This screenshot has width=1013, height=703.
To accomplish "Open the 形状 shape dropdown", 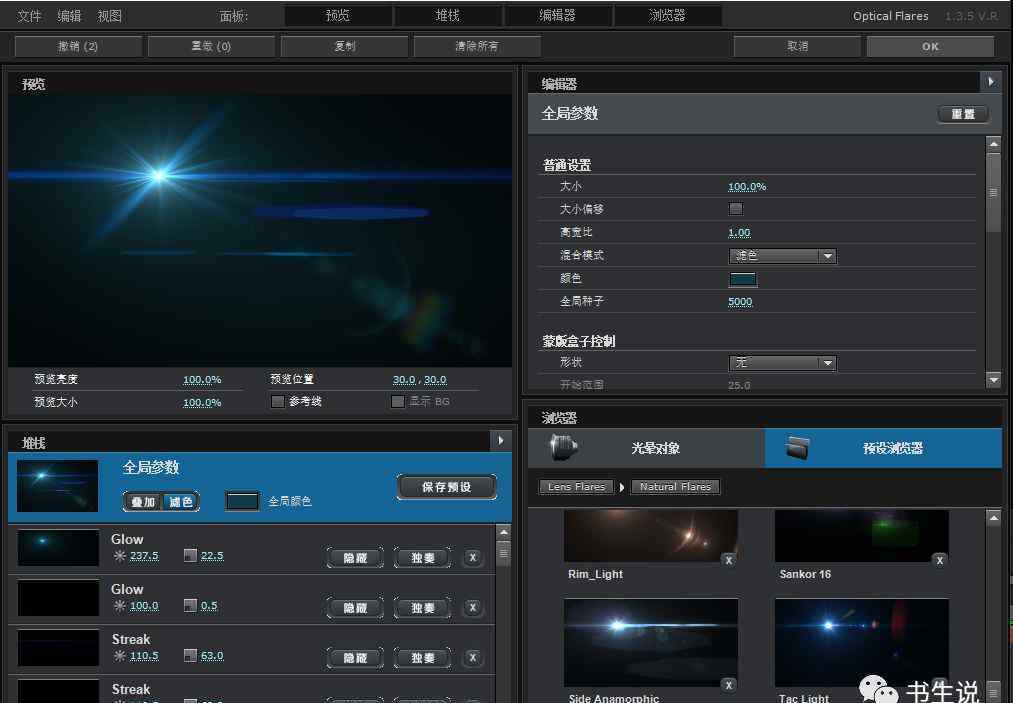I will coord(782,363).
